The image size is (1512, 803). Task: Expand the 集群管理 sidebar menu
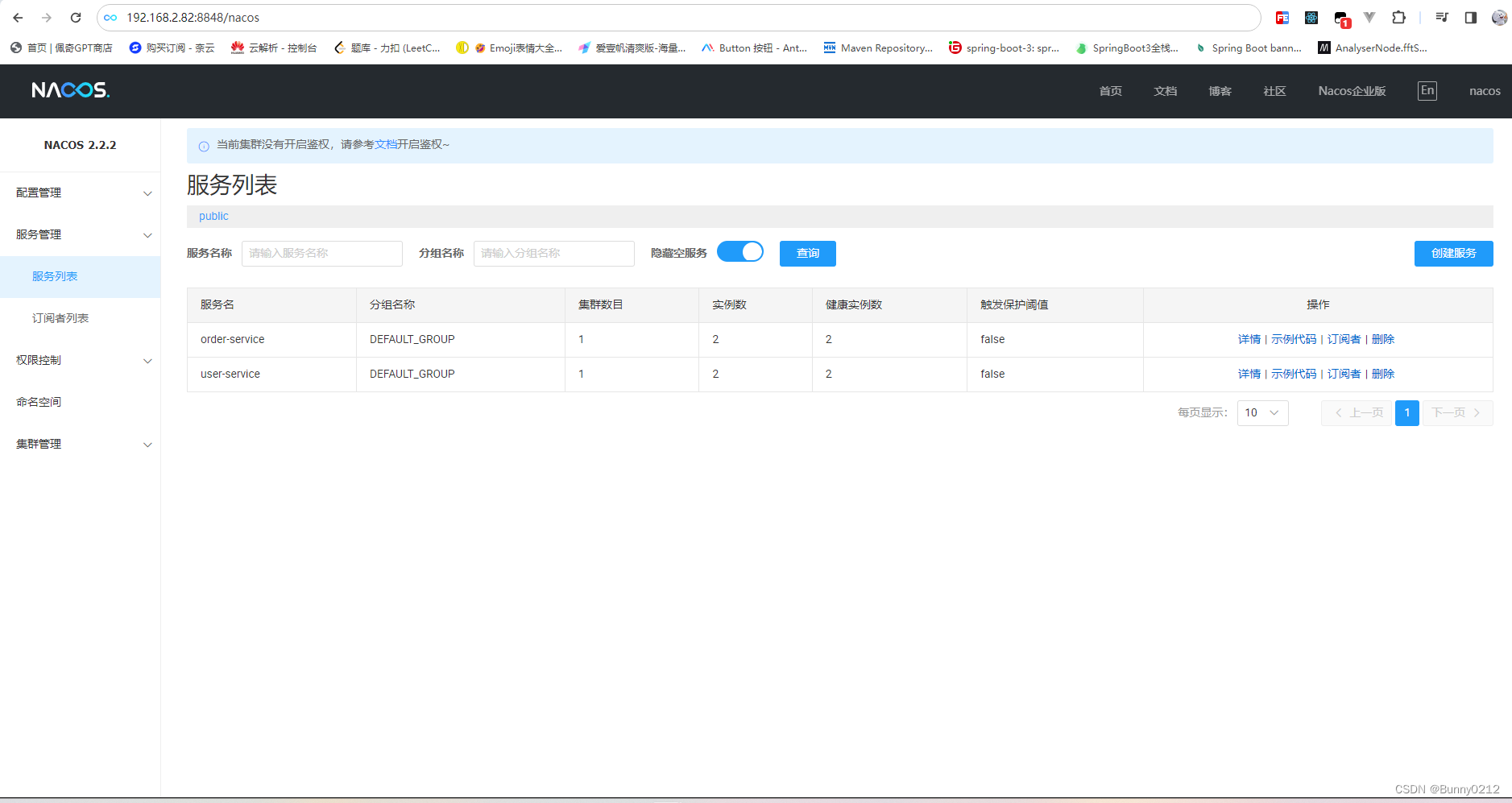point(81,444)
